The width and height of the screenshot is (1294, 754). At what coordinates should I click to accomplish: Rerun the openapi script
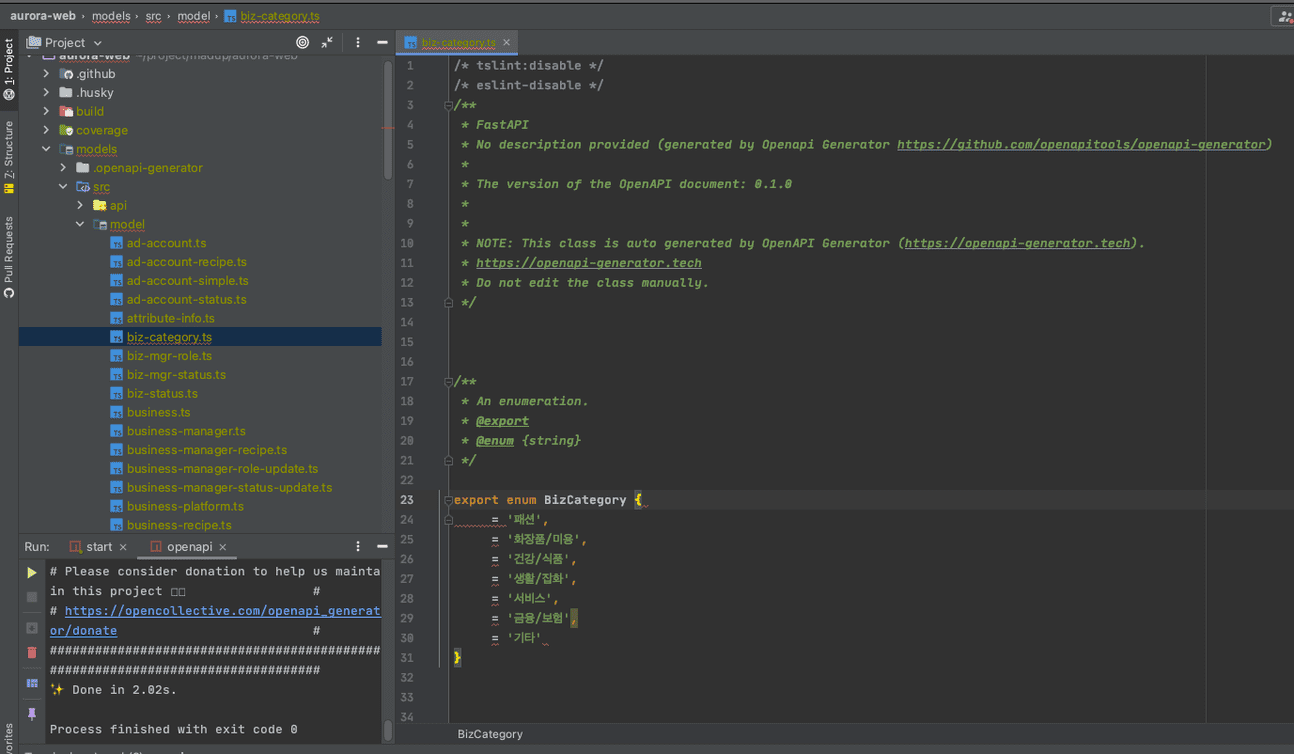[x=32, y=573]
